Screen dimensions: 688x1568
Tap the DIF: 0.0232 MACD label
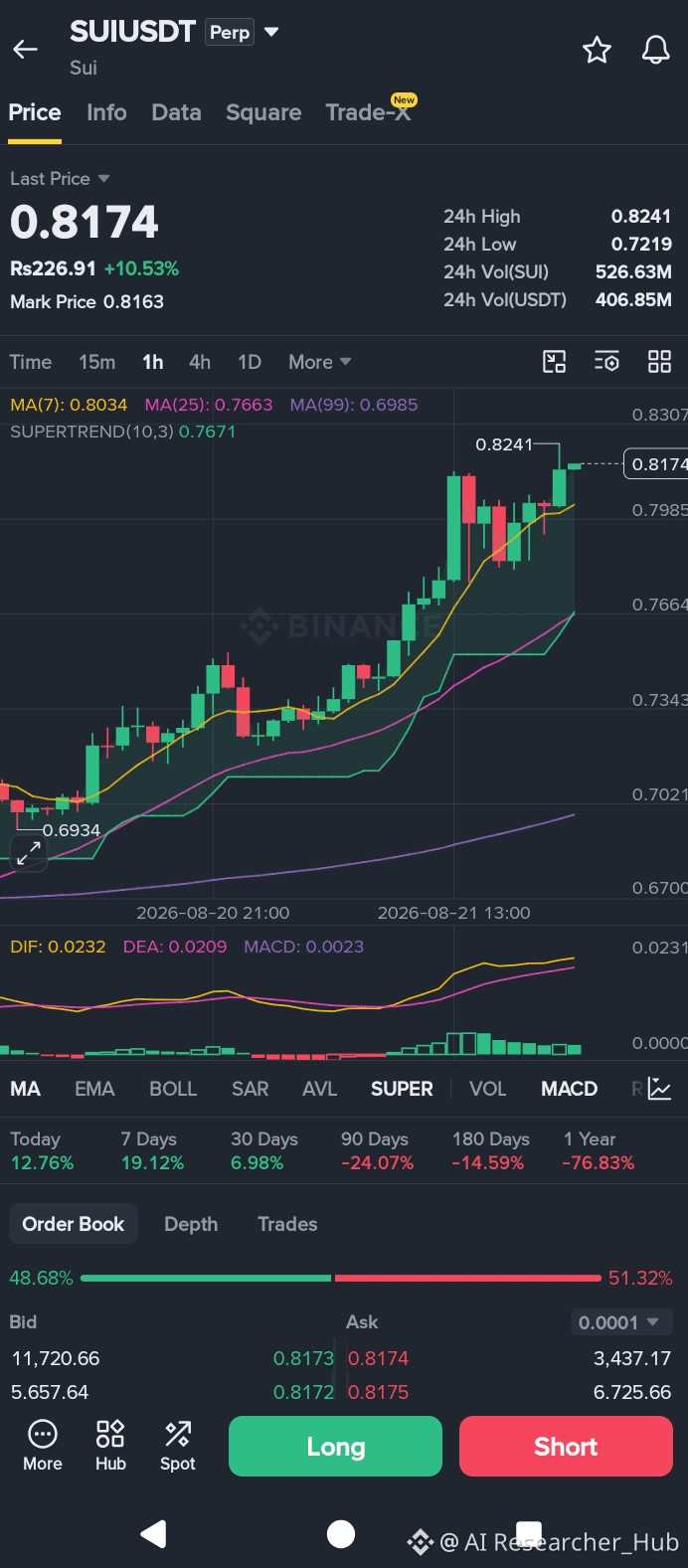tap(58, 947)
